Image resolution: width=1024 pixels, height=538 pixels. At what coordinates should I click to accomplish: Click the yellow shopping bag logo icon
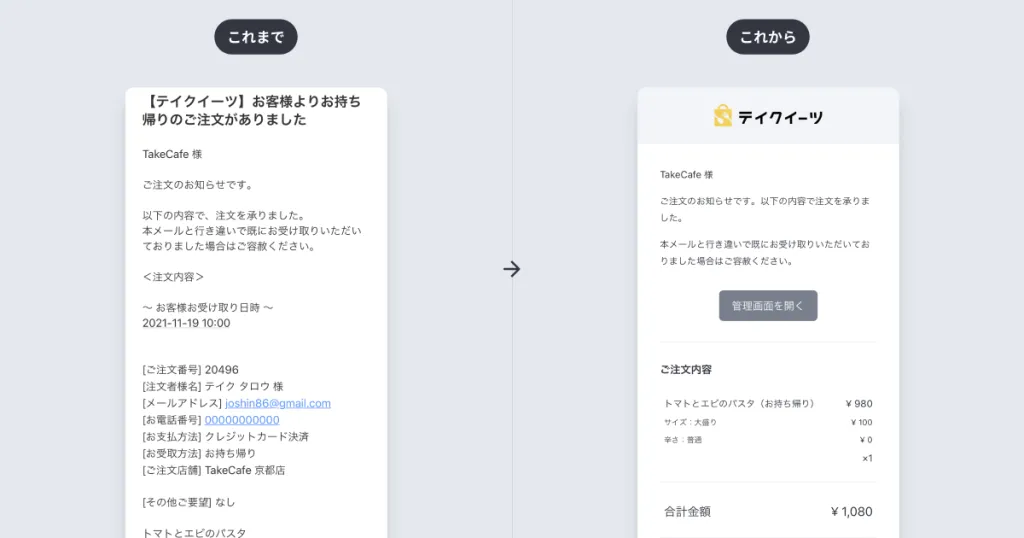pos(723,117)
